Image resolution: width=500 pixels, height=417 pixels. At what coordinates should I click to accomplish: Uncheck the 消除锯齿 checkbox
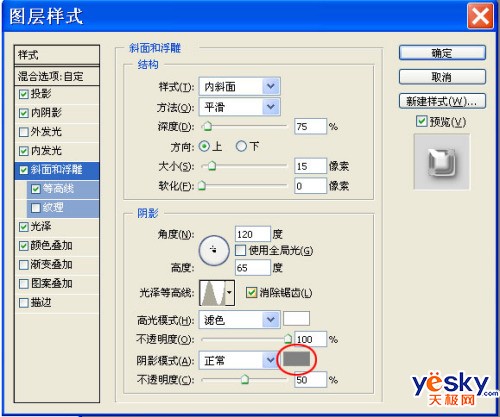[x=251, y=293]
